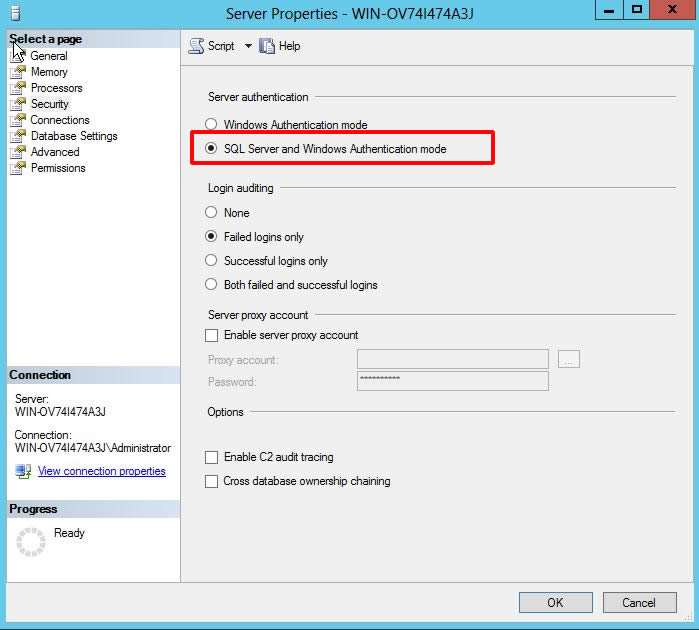
Task: Click the Processors page icon
Action: click(x=18, y=88)
